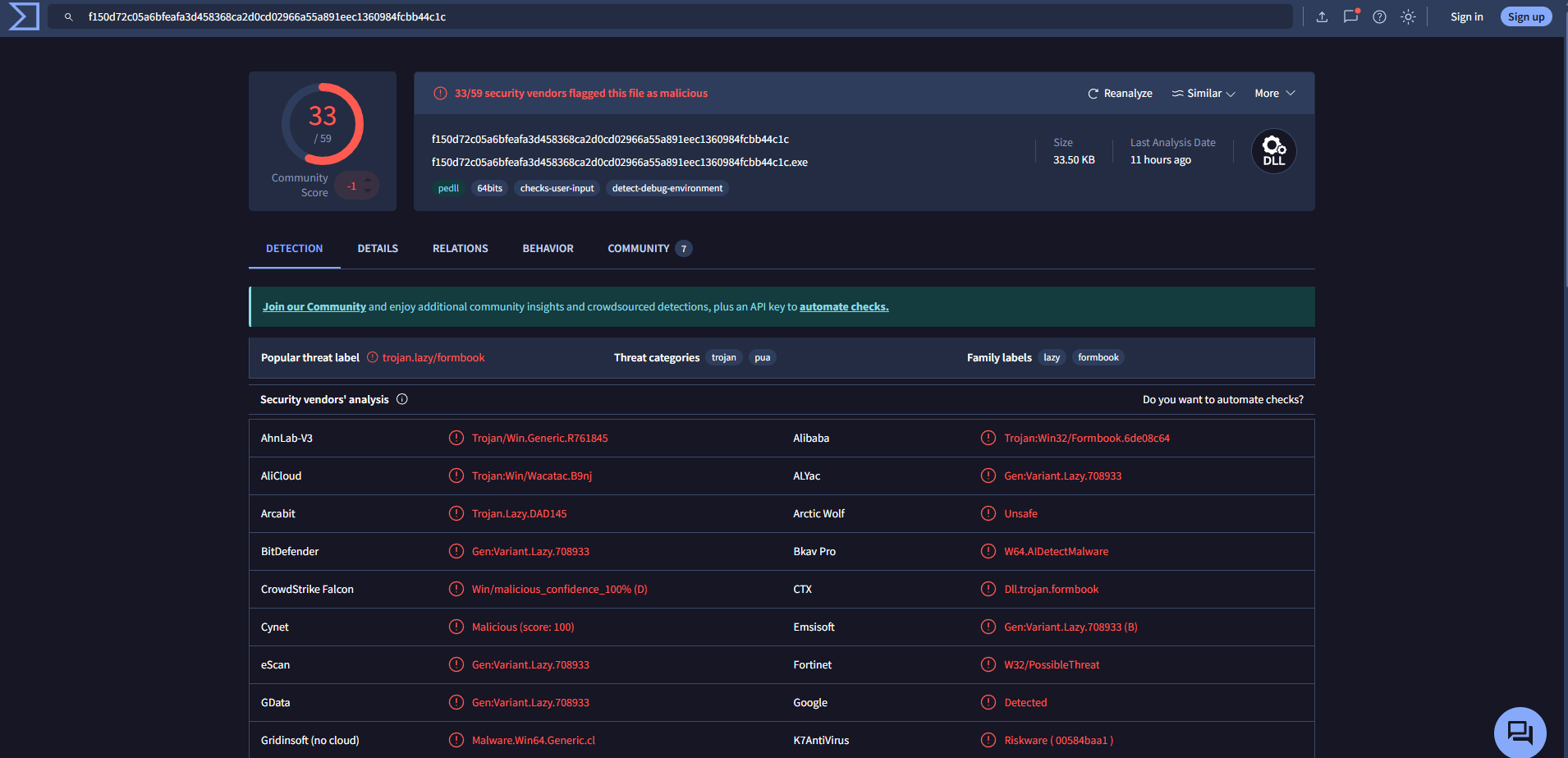The image size is (1568, 758).
Task: Click the Riskware ( 00584baa1 ) result
Action: coord(1059,740)
